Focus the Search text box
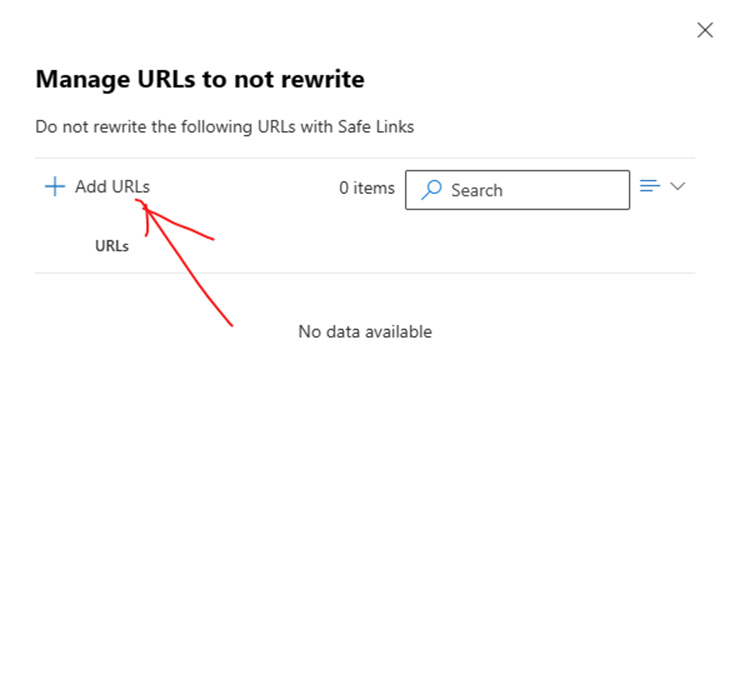Screen dimensions: 729x675 [x=517, y=190]
